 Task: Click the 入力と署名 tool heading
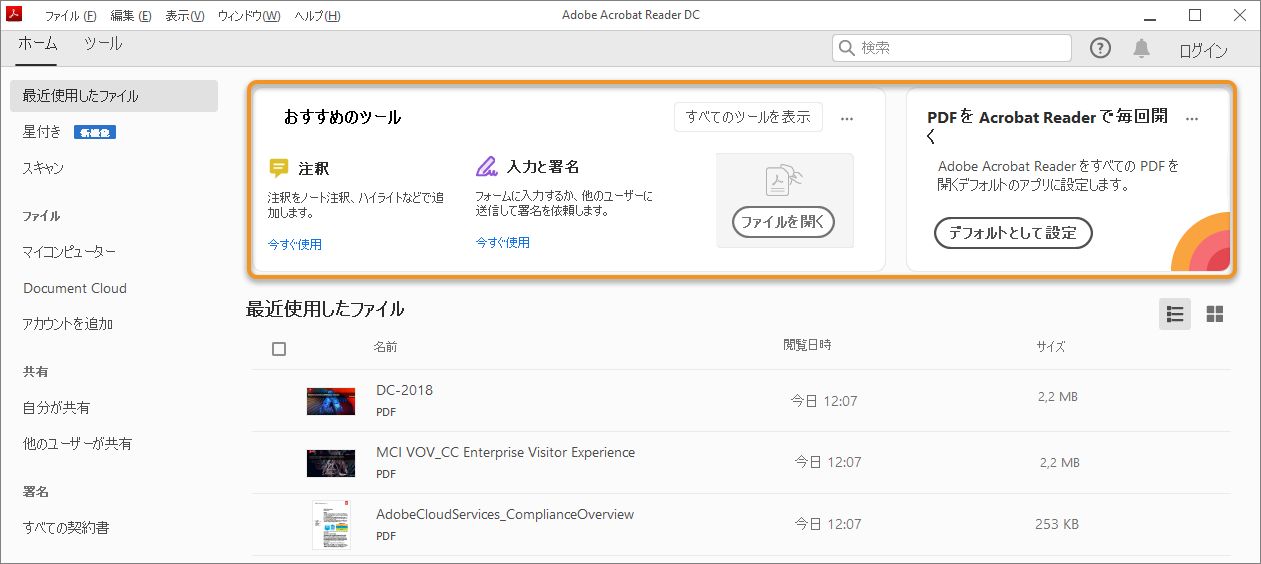543,167
